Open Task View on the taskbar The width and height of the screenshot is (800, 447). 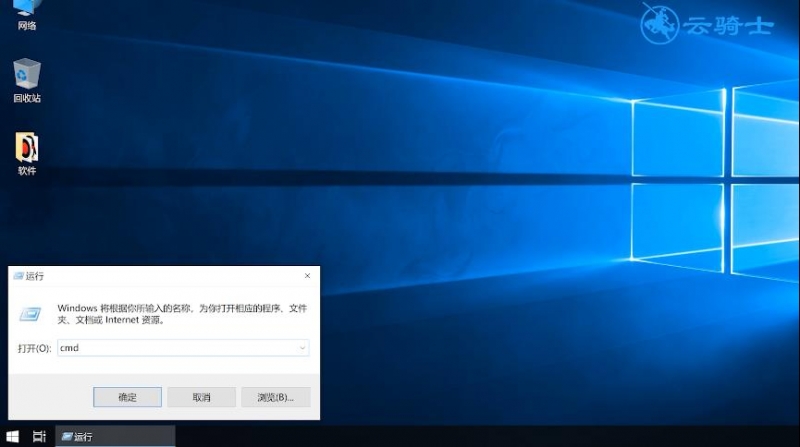[x=39, y=436]
